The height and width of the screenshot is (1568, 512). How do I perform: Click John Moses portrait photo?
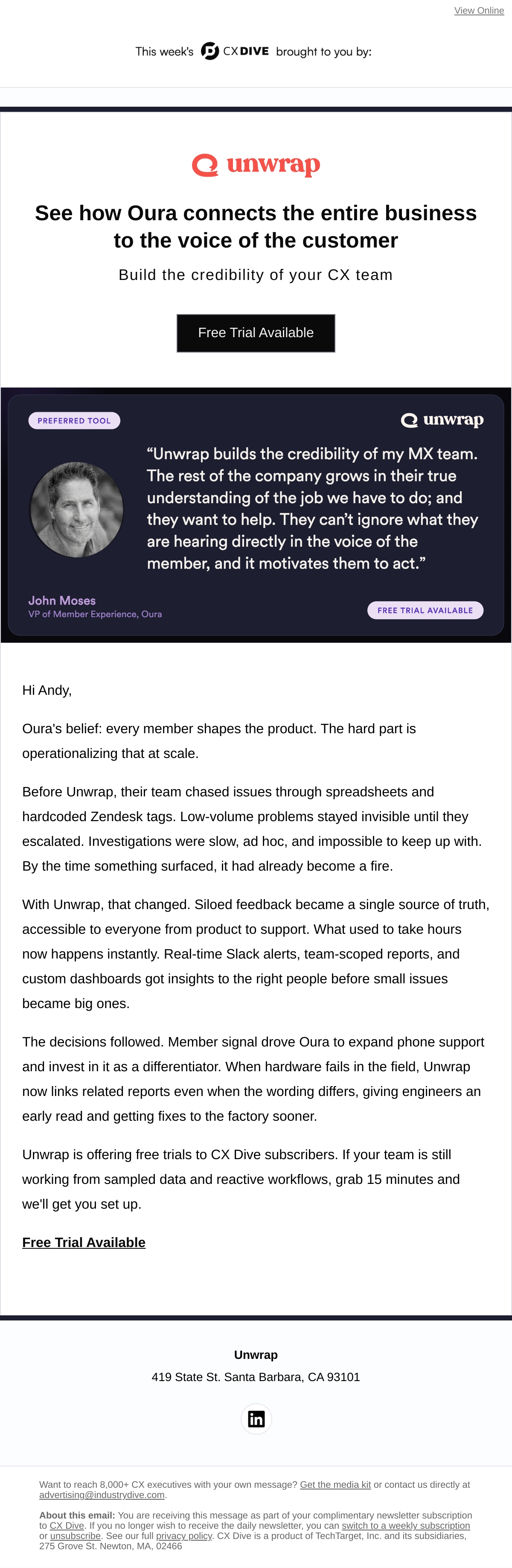coord(77,510)
